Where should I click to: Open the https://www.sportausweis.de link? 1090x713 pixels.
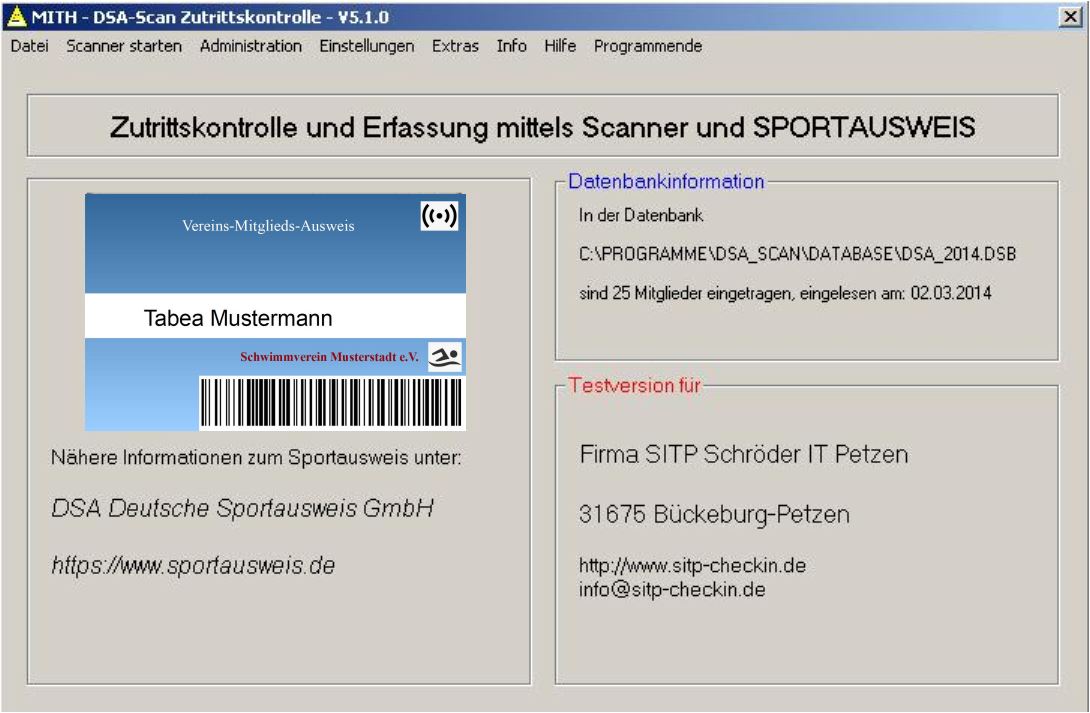click(x=193, y=566)
